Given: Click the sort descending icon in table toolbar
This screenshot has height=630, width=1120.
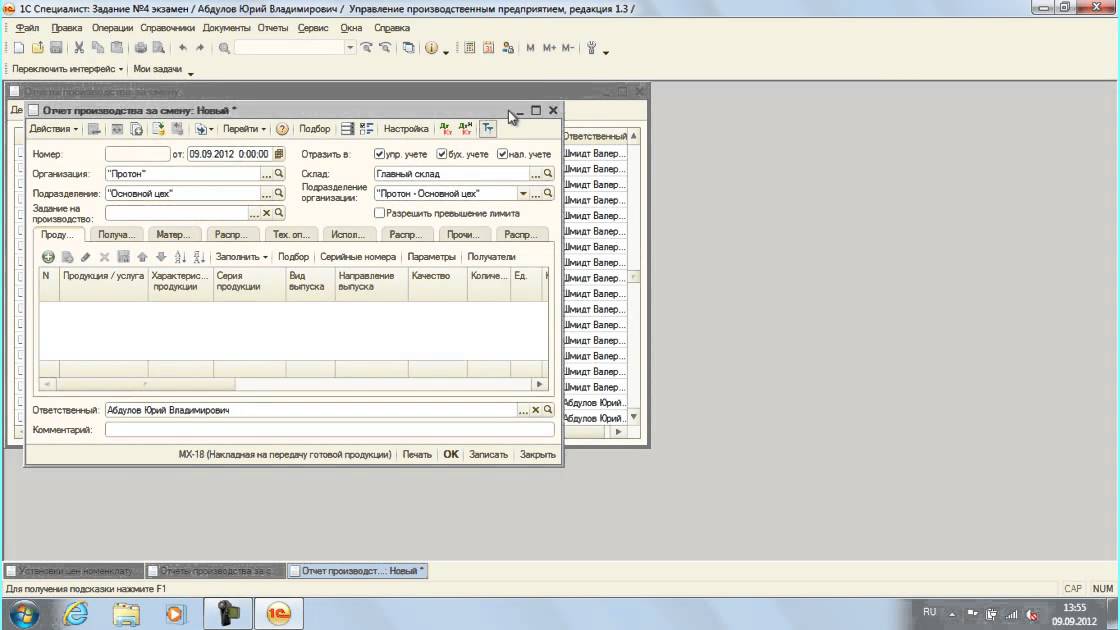Looking at the screenshot, I should 199,257.
